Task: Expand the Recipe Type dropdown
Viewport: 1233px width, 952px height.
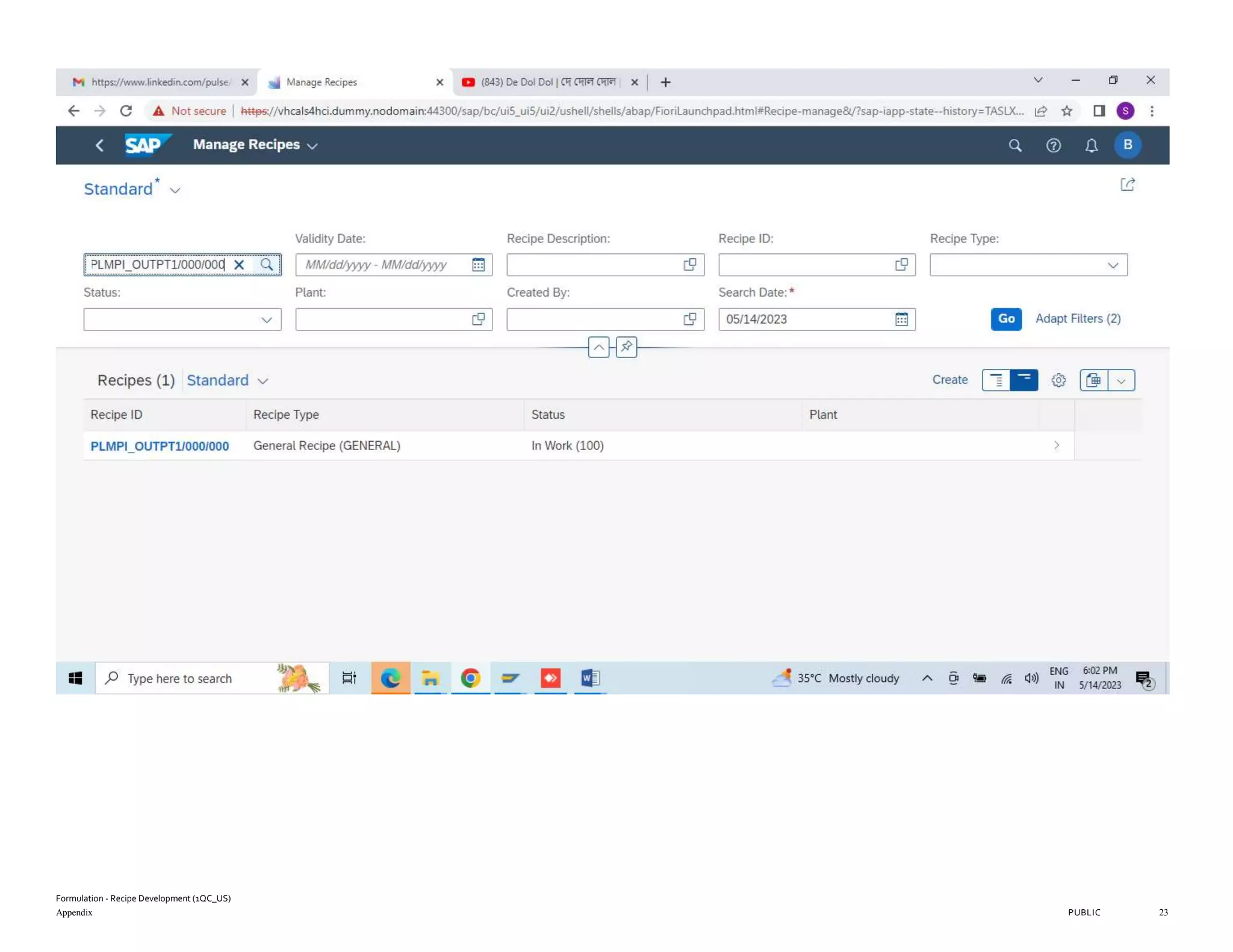Action: [x=1112, y=265]
